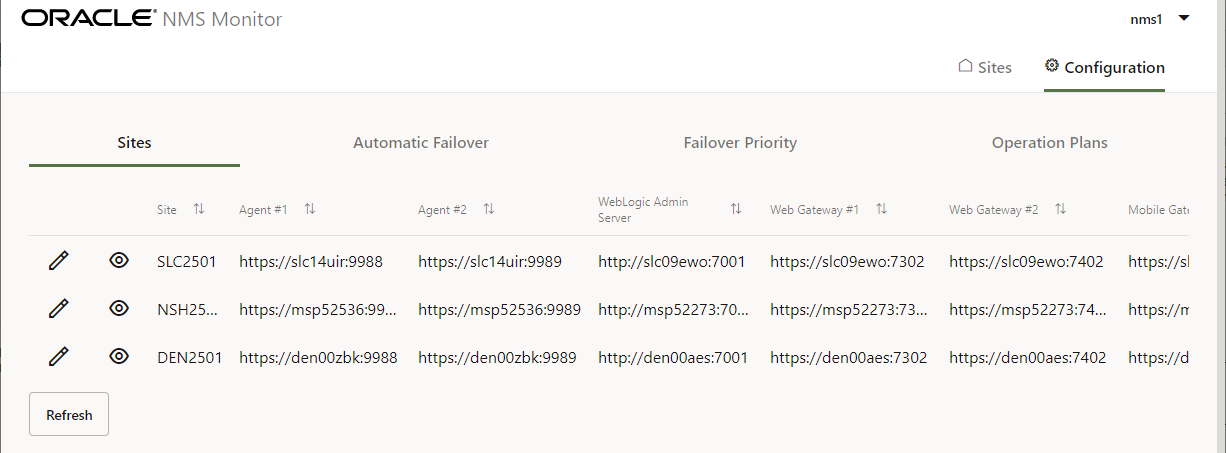Screen dimensions: 1226x453
Task: Go to the Sites home navigation item
Action: [985, 68]
